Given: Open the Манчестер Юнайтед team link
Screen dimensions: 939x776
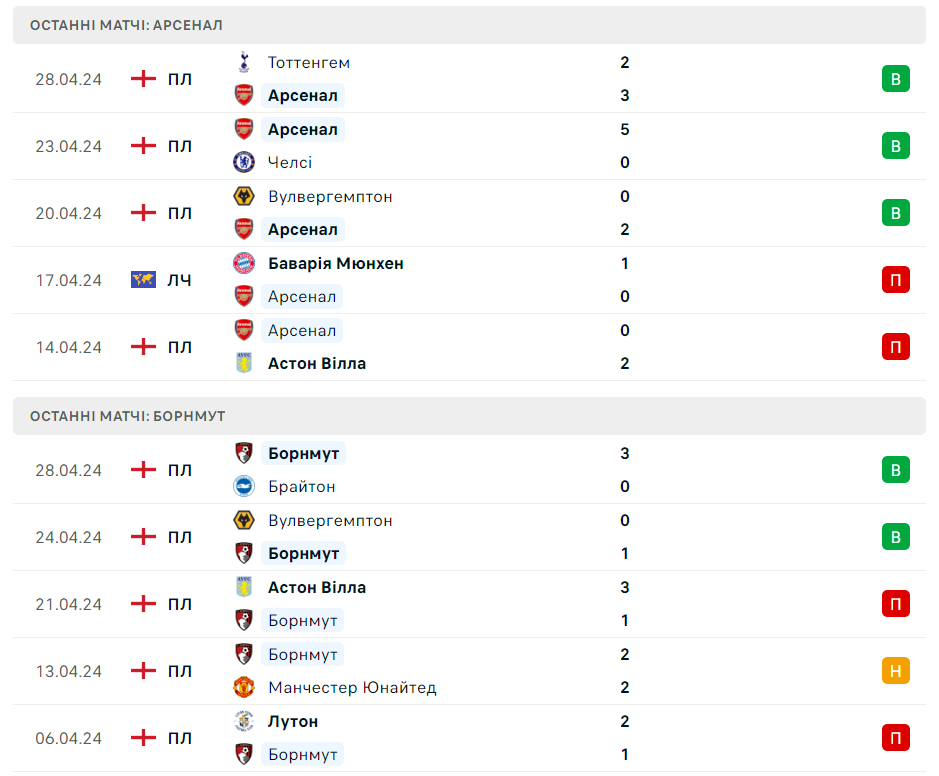Looking at the screenshot, I should click(352, 687).
